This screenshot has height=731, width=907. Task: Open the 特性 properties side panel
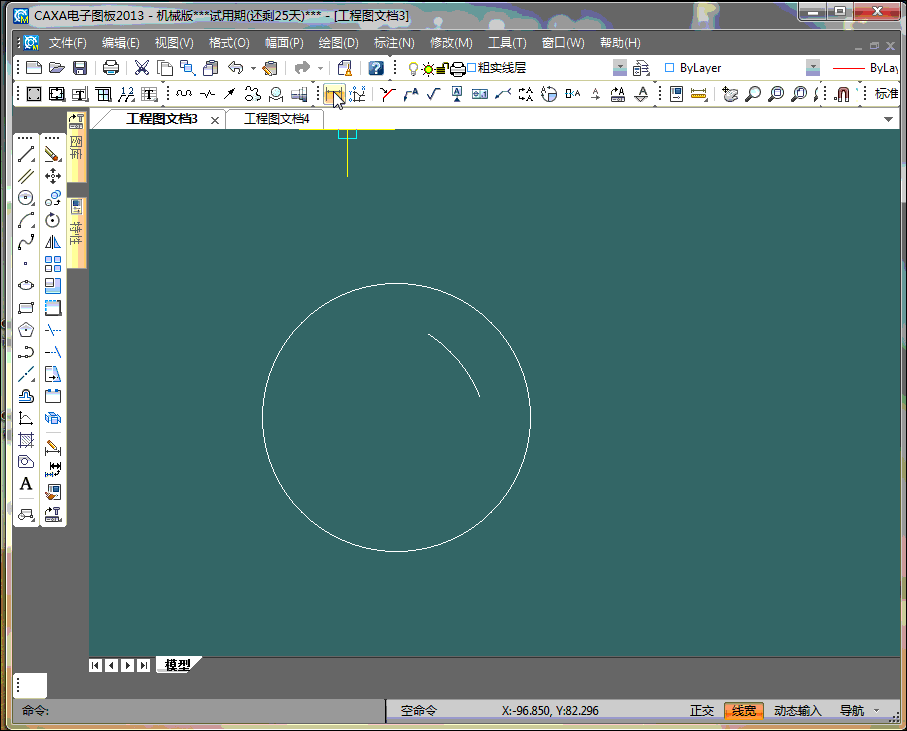tap(76, 232)
